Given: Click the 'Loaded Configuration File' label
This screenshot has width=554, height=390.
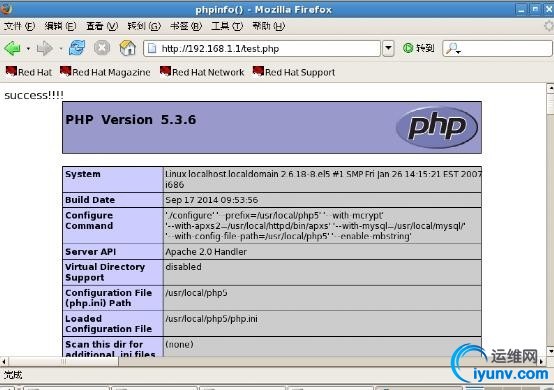Looking at the screenshot, I should pos(108,324).
